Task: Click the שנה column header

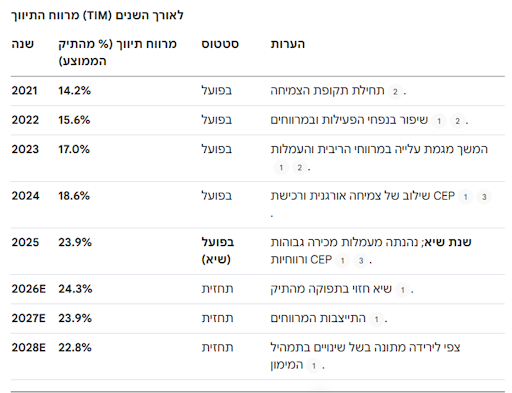Action: click(23, 44)
